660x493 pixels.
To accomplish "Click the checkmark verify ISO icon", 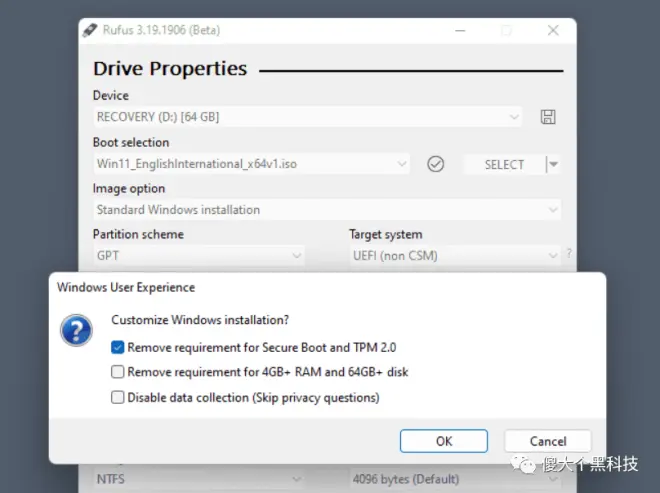I will 435,164.
